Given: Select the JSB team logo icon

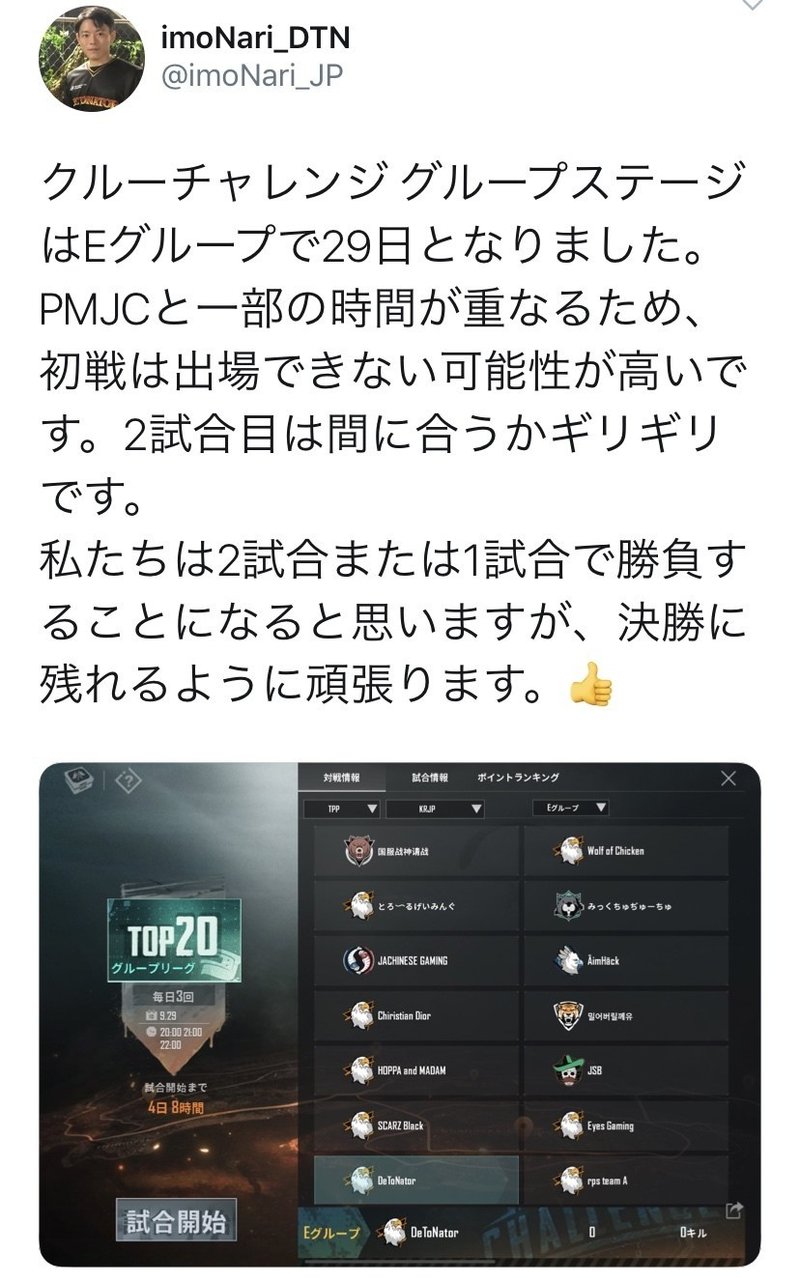Looking at the screenshot, I should click(567, 1071).
